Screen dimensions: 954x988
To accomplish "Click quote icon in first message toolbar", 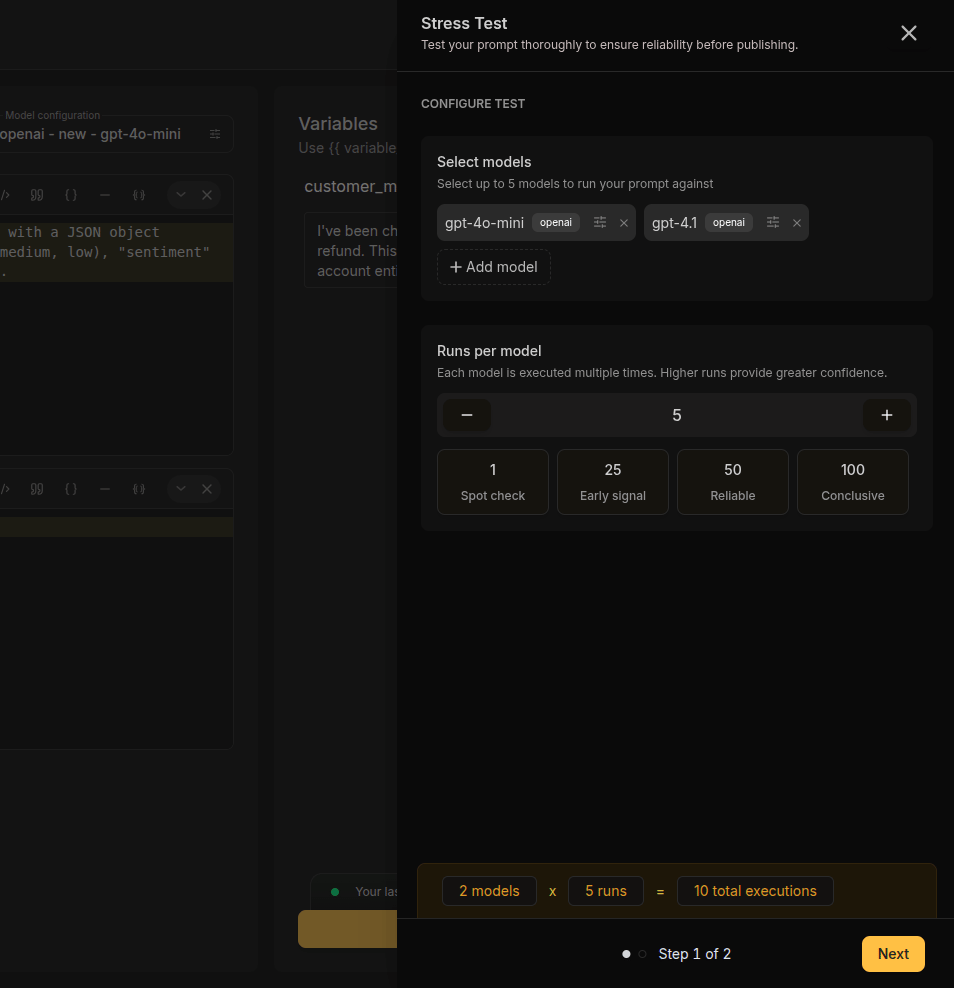I will [x=37, y=195].
